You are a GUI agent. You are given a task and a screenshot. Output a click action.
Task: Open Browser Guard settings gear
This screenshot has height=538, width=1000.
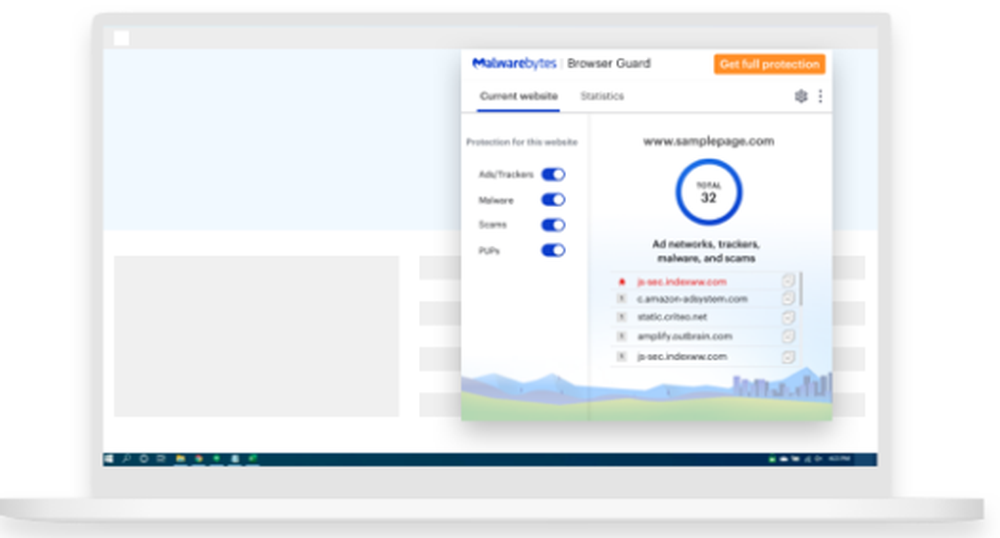click(x=801, y=96)
